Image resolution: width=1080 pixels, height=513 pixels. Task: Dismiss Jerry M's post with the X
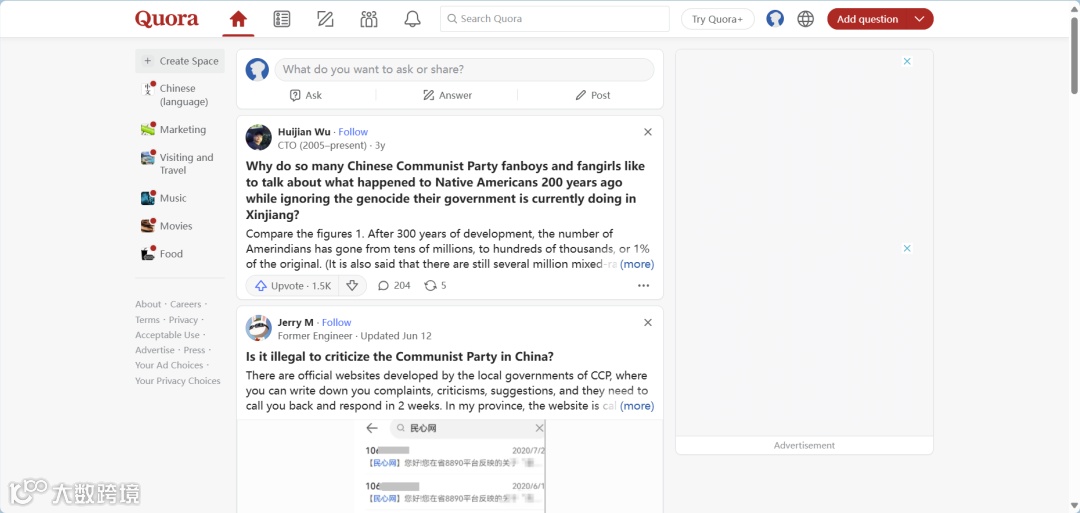[x=647, y=322]
